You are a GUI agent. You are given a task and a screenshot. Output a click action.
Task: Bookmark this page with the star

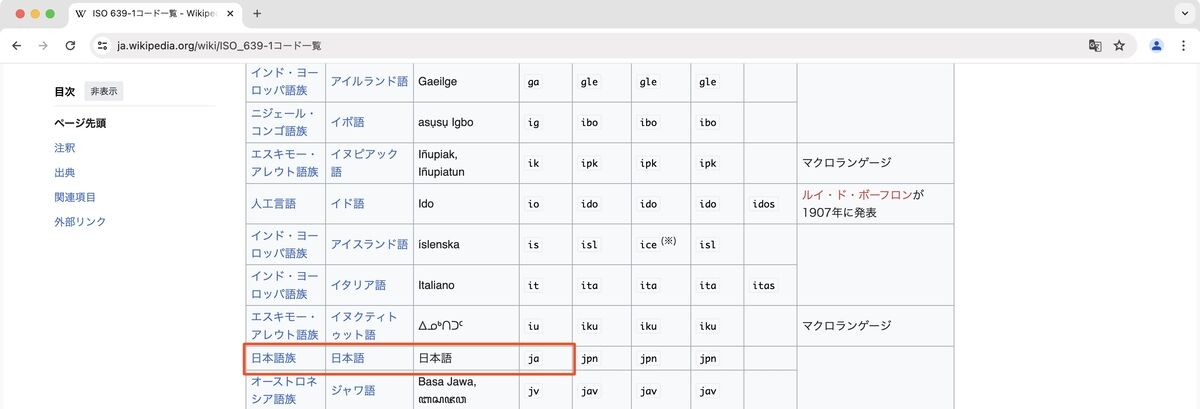[x=1119, y=45]
